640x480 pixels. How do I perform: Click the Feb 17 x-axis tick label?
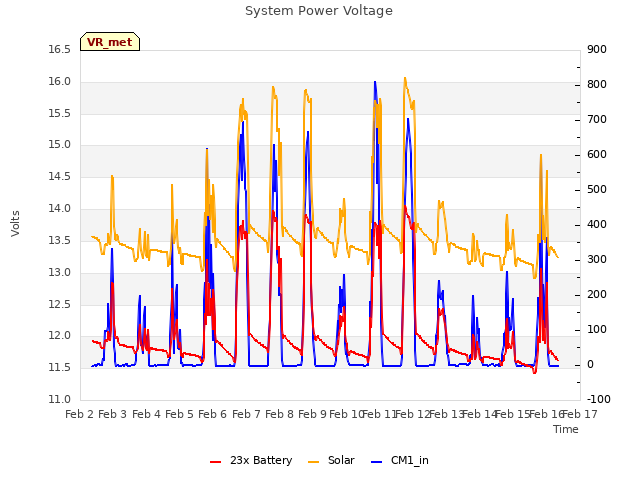coord(580,414)
